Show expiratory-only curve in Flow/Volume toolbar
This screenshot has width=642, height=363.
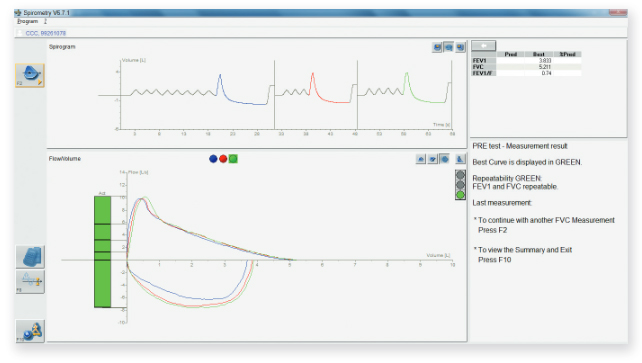point(421,159)
